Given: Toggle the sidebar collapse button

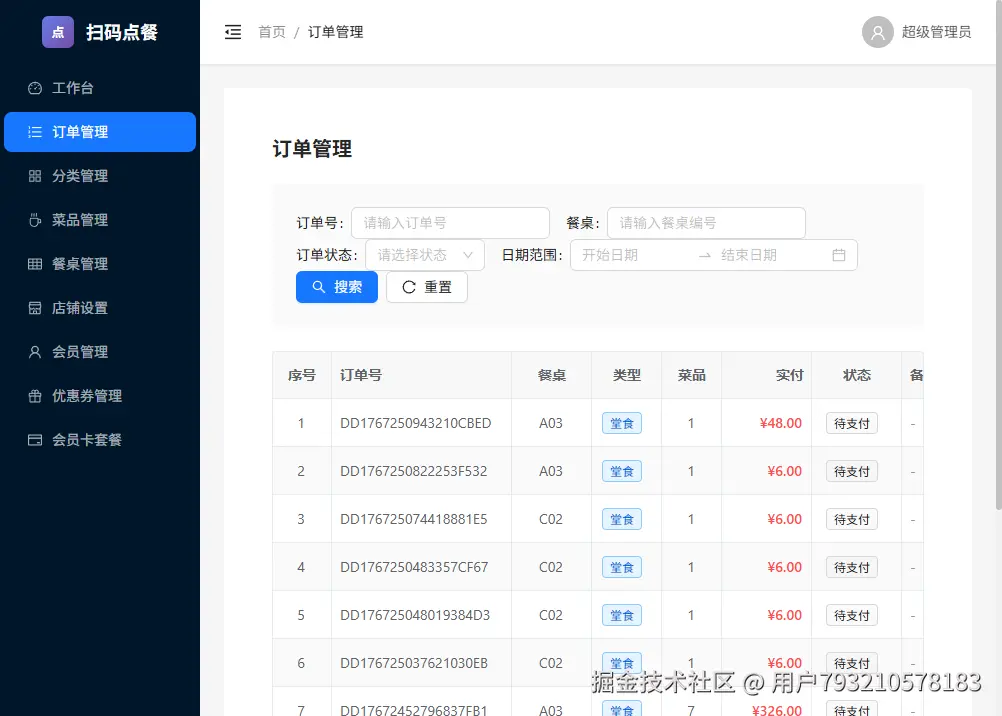Looking at the screenshot, I should tap(233, 31).
